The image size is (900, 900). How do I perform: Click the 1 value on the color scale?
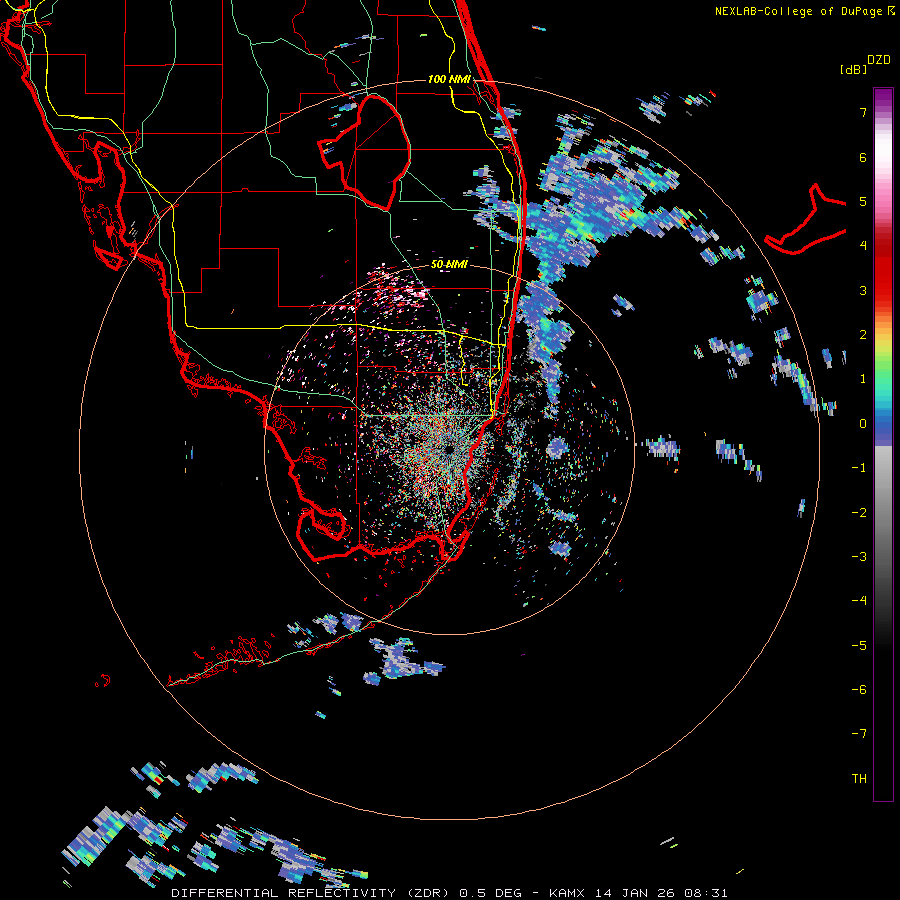tap(863, 379)
